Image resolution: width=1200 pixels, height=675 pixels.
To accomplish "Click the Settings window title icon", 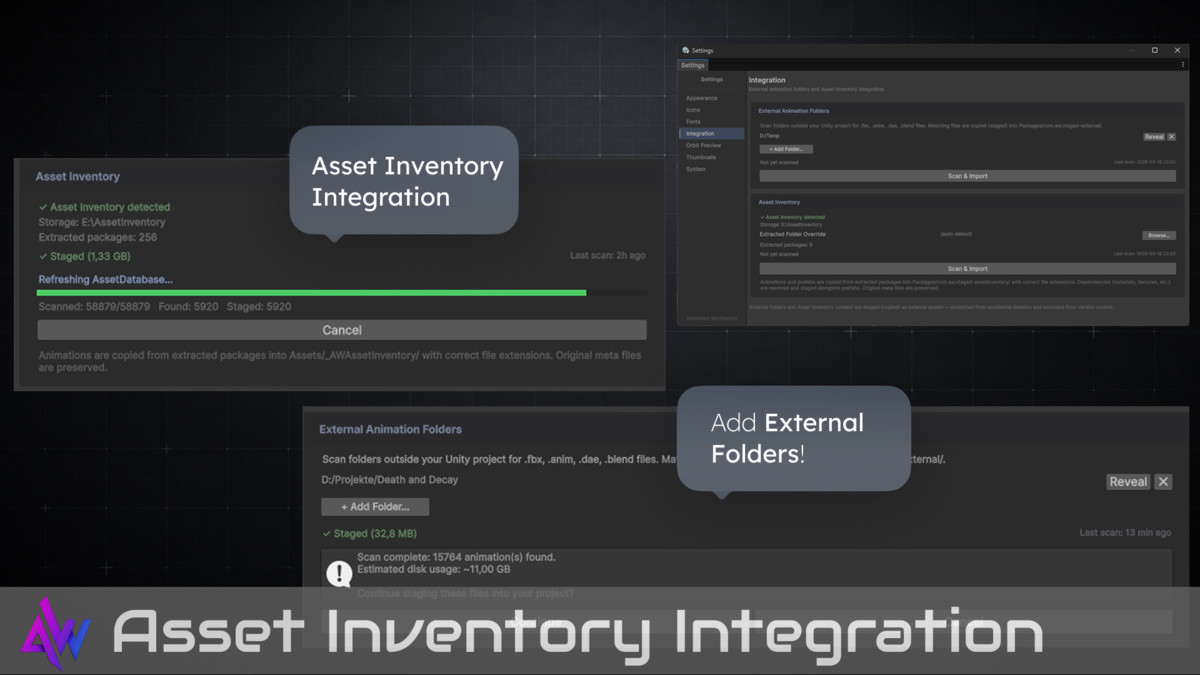I will [686, 50].
